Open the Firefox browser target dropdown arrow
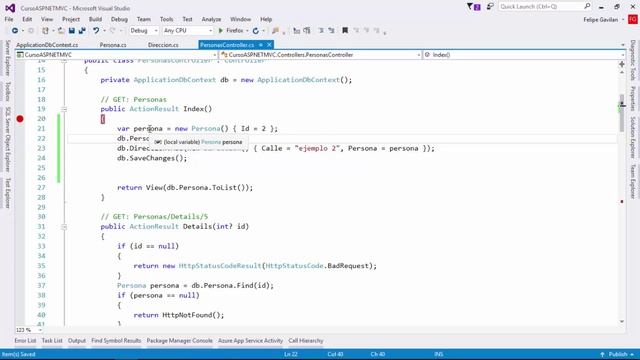 pyautogui.click(x=247, y=31)
